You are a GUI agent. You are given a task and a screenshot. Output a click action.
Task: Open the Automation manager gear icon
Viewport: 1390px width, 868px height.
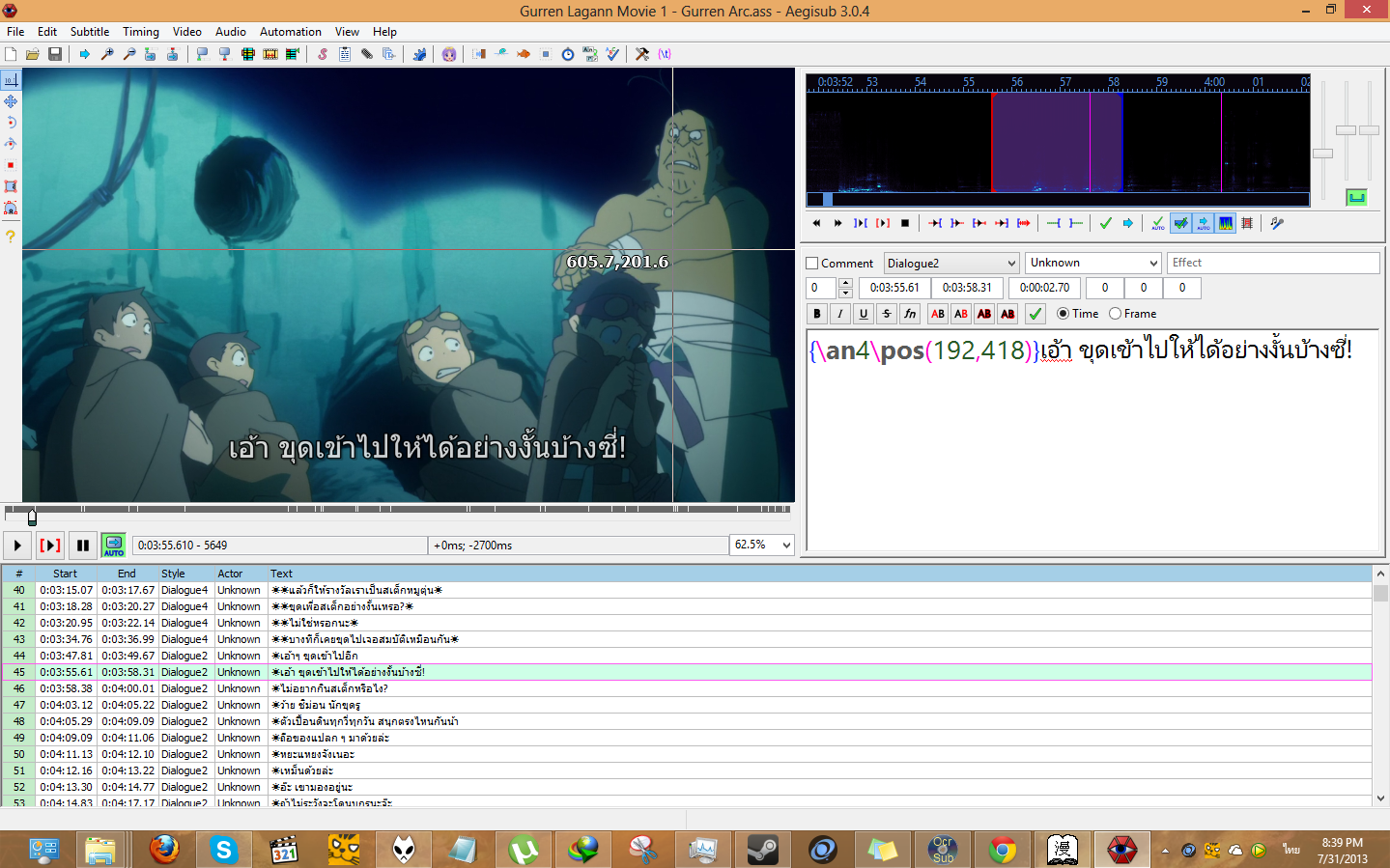(419, 54)
